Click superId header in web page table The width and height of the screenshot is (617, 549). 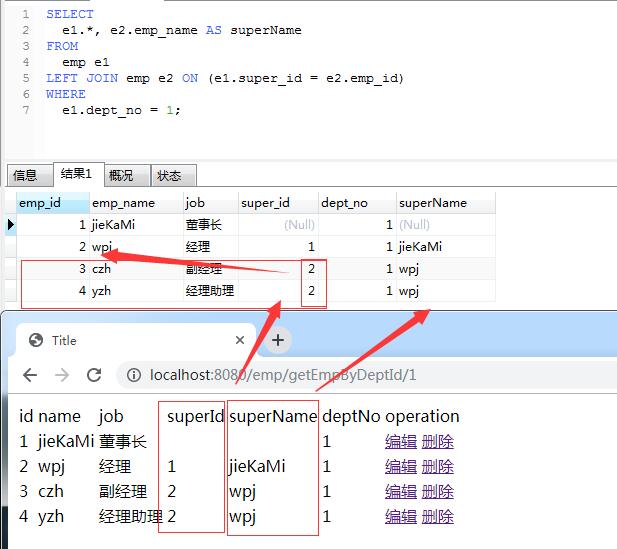(x=195, y=416)
